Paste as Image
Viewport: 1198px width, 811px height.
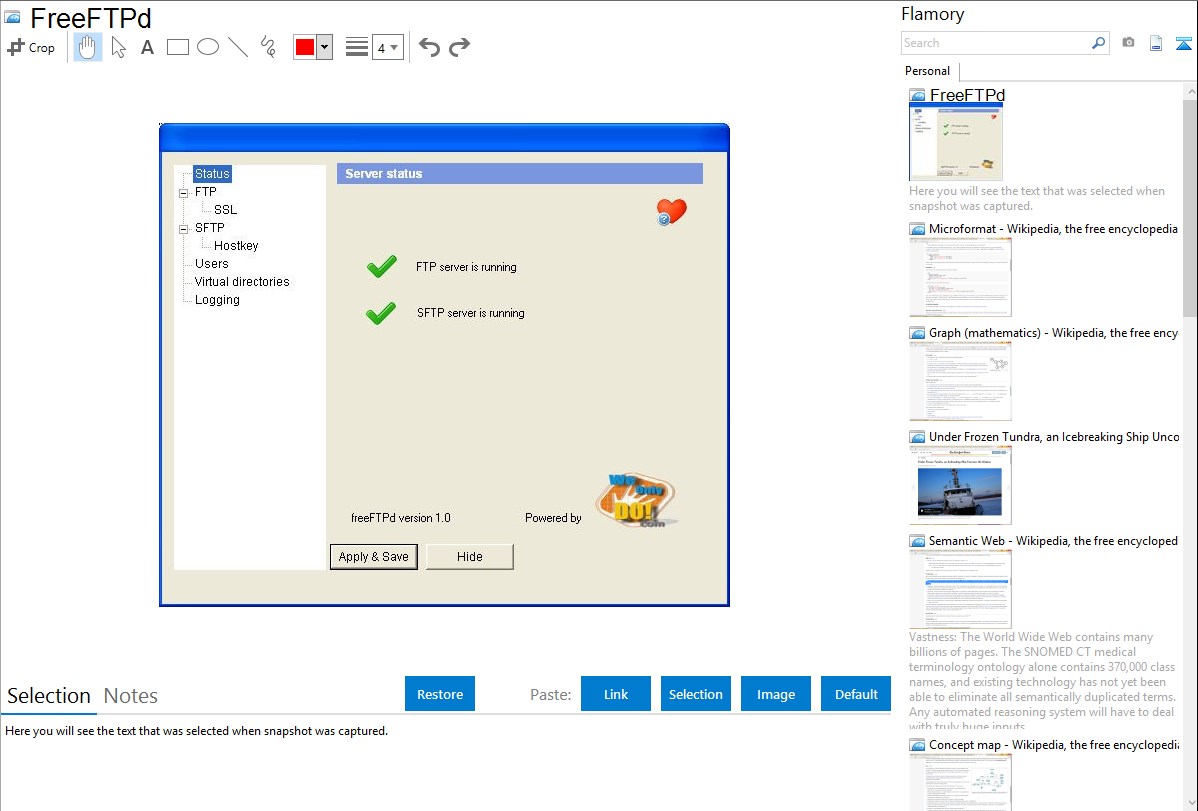[x=776, y=694]
